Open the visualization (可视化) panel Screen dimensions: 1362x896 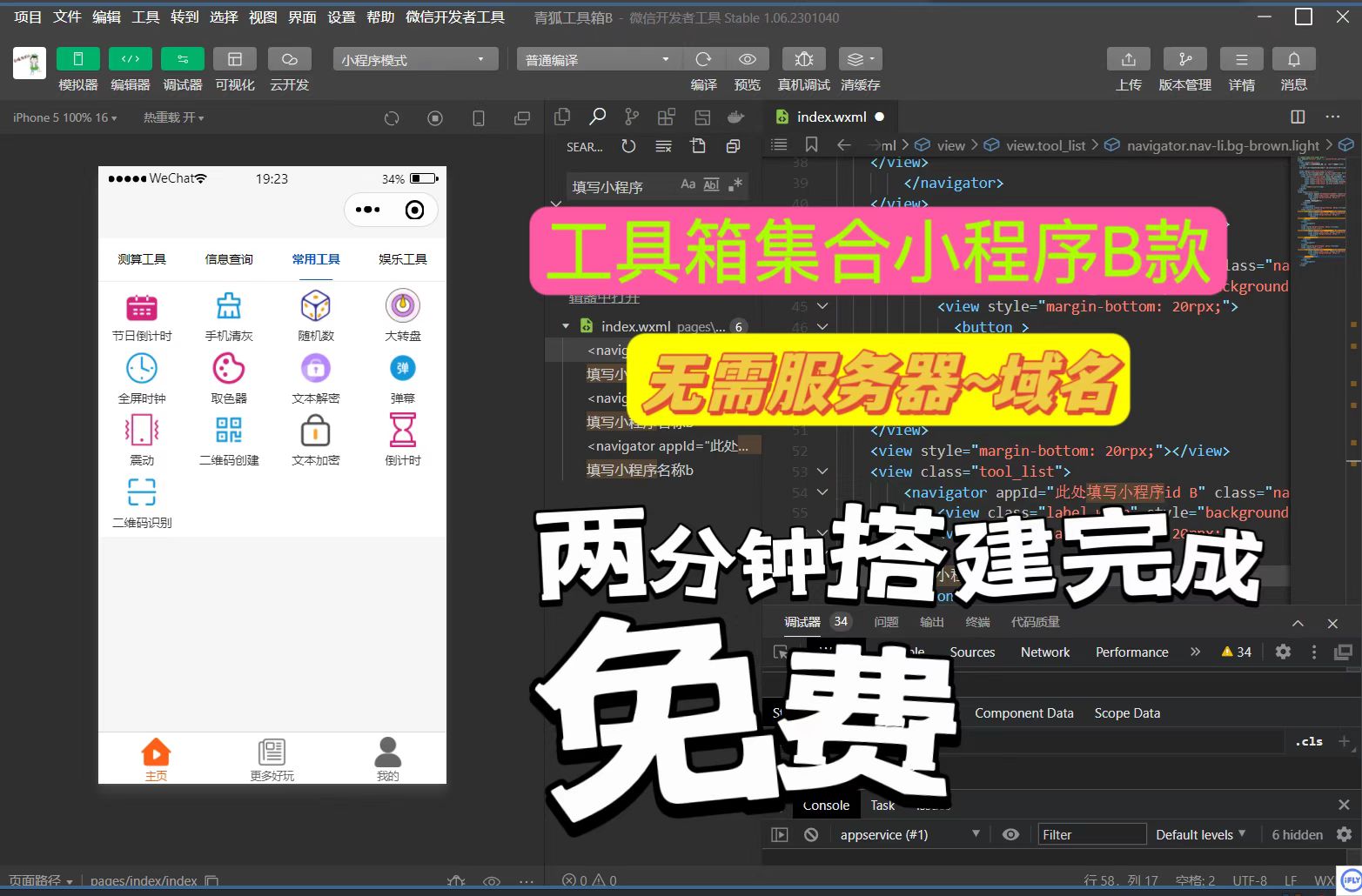tap(235, 59)
